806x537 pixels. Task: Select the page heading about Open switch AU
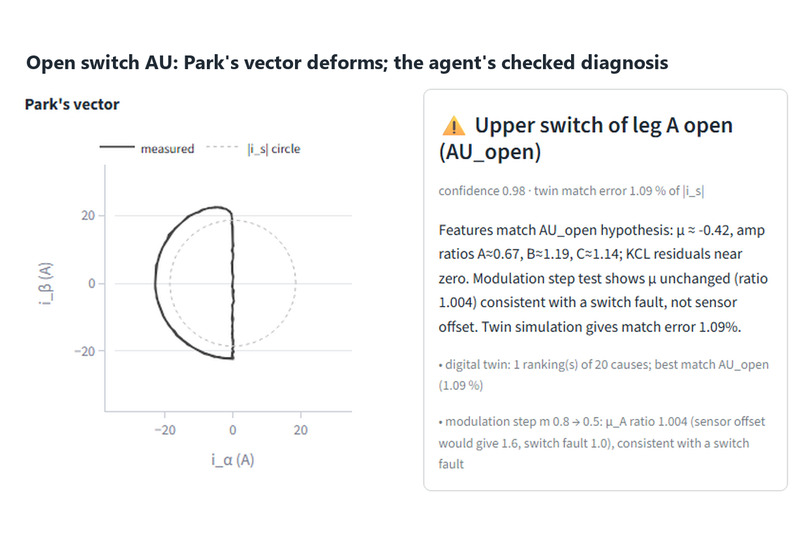tap(347, 63)
